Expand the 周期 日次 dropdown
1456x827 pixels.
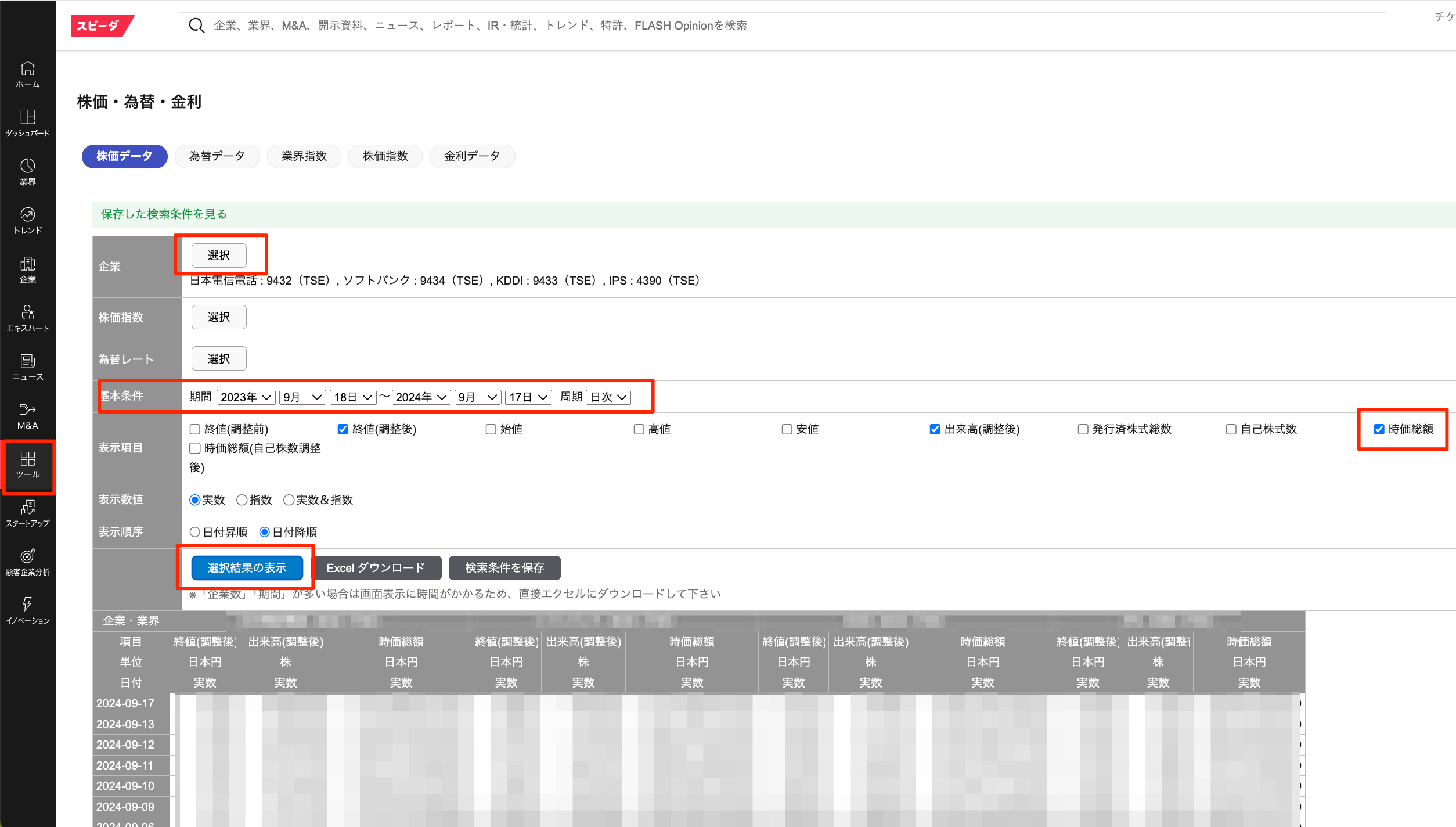(x=608, y=397)
